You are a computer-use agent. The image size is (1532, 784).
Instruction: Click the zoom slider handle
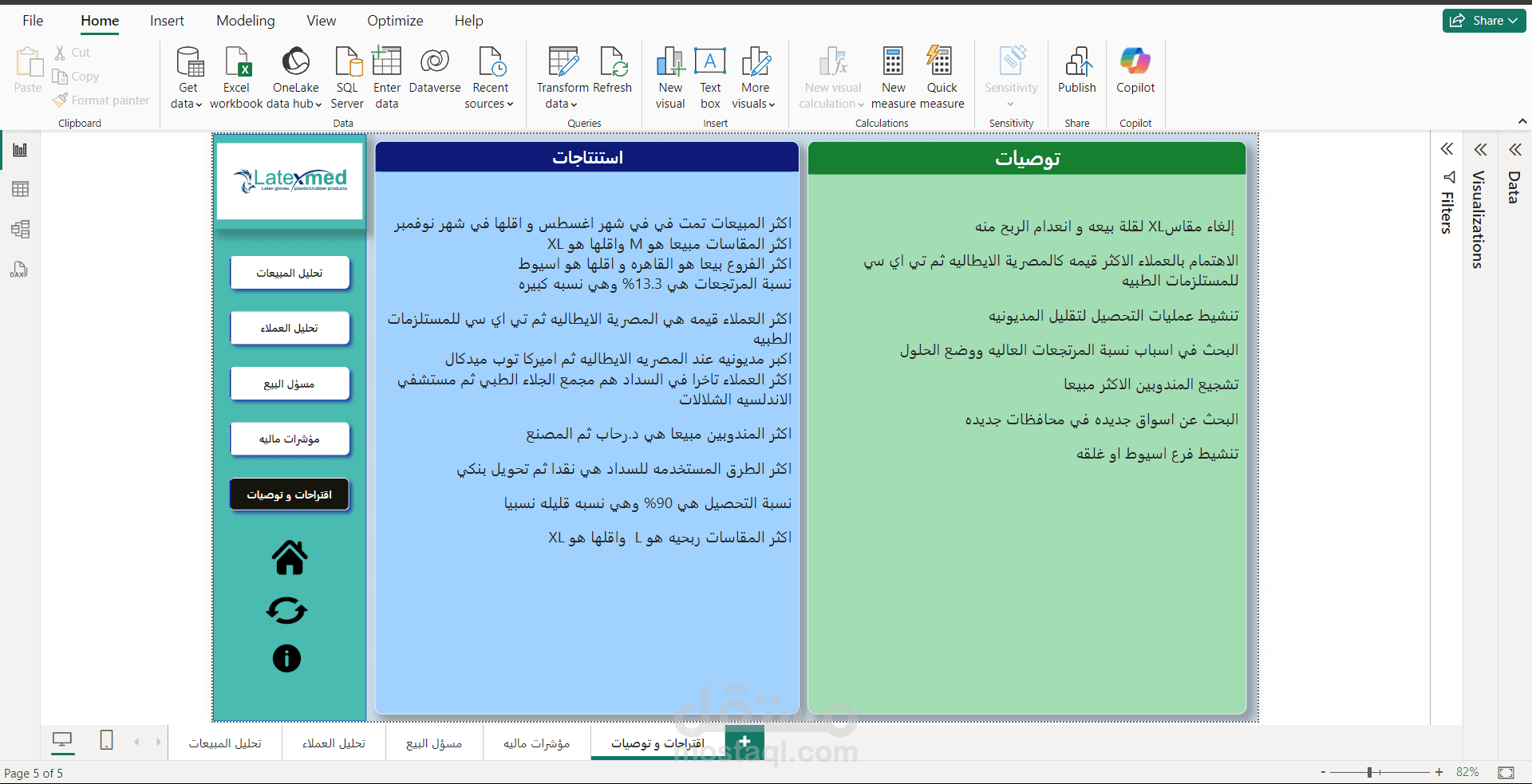pos(1369,772)
